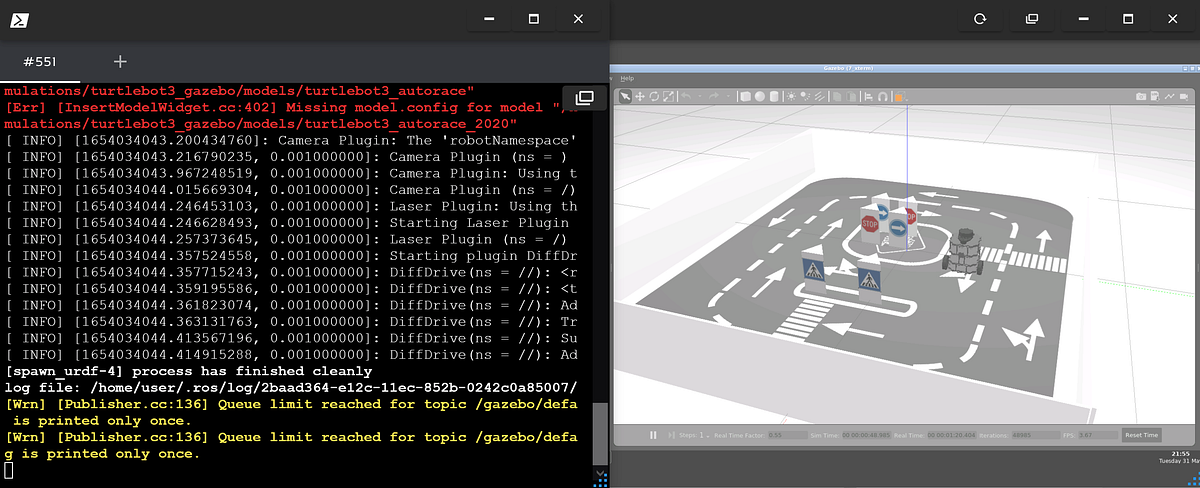Click the Sim Time value field
Viewport: 1200px width, 488px height.
866,435
